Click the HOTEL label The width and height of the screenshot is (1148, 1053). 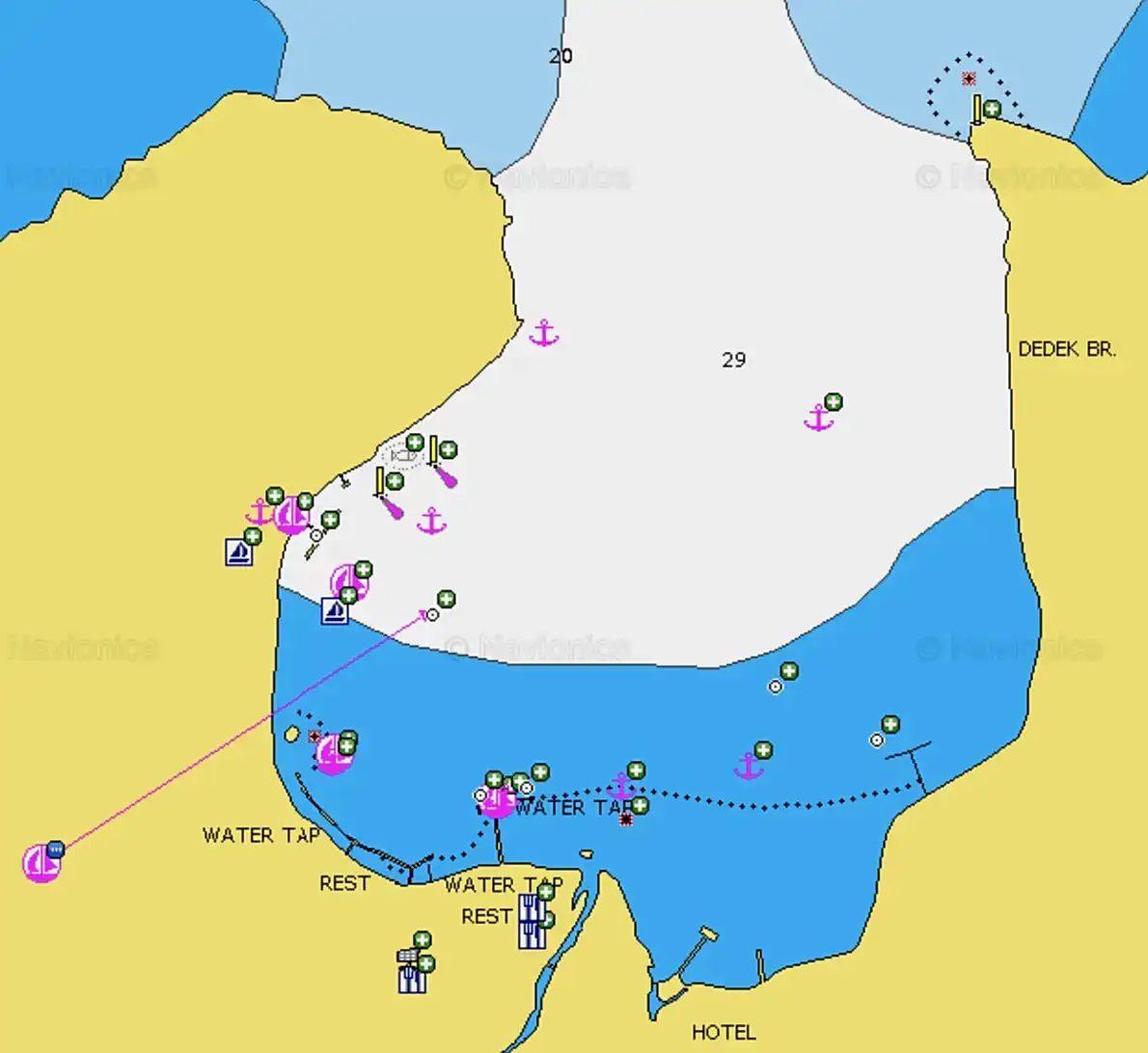pos(724,1033)
